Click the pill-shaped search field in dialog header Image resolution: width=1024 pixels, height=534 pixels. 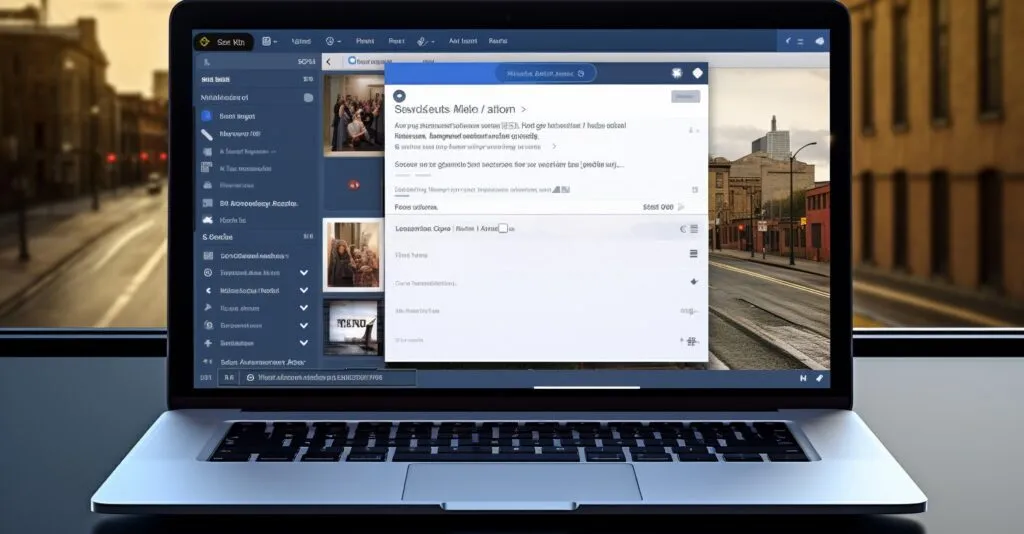(545, 73)
